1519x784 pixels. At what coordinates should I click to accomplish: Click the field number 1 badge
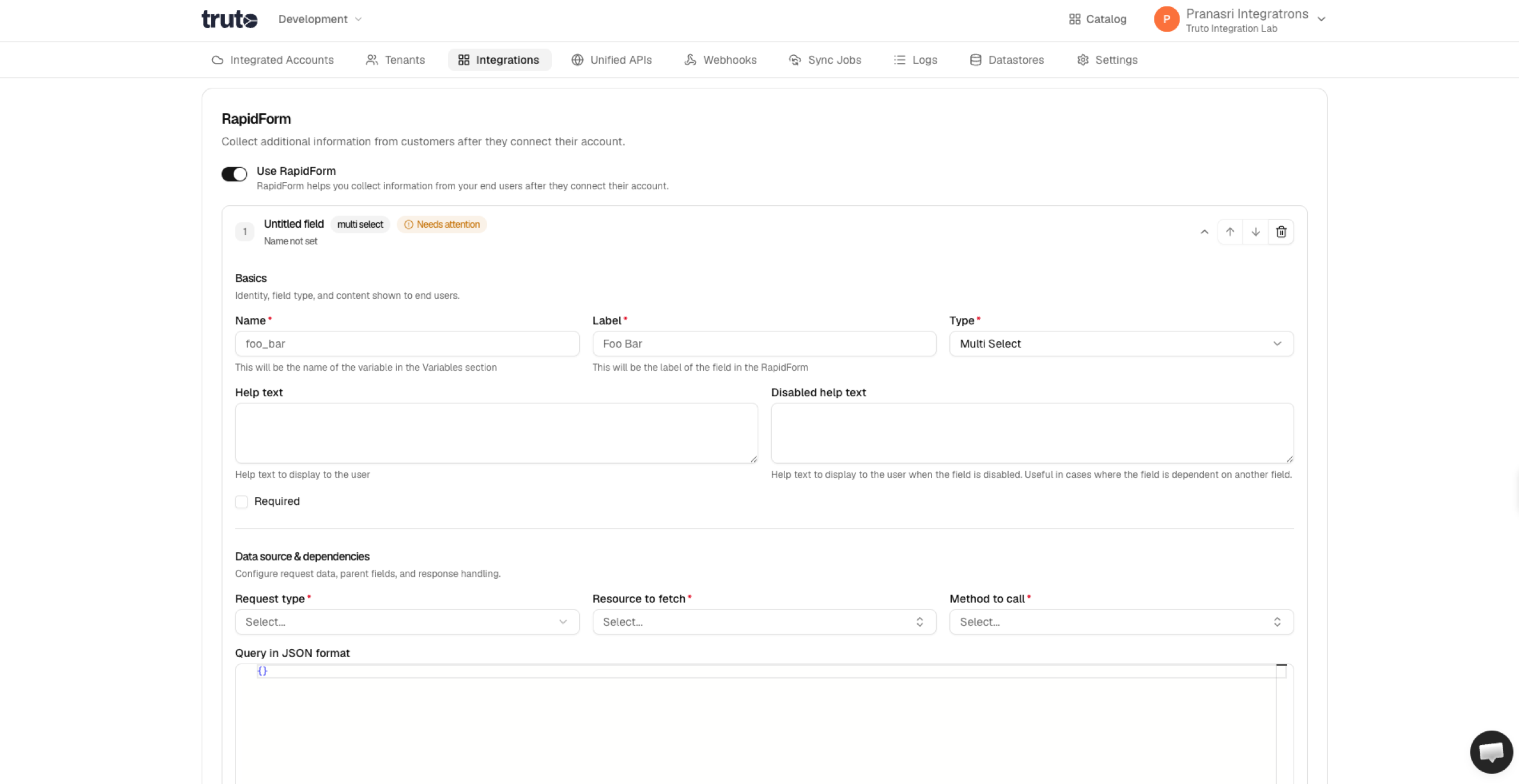click(244, 232)
